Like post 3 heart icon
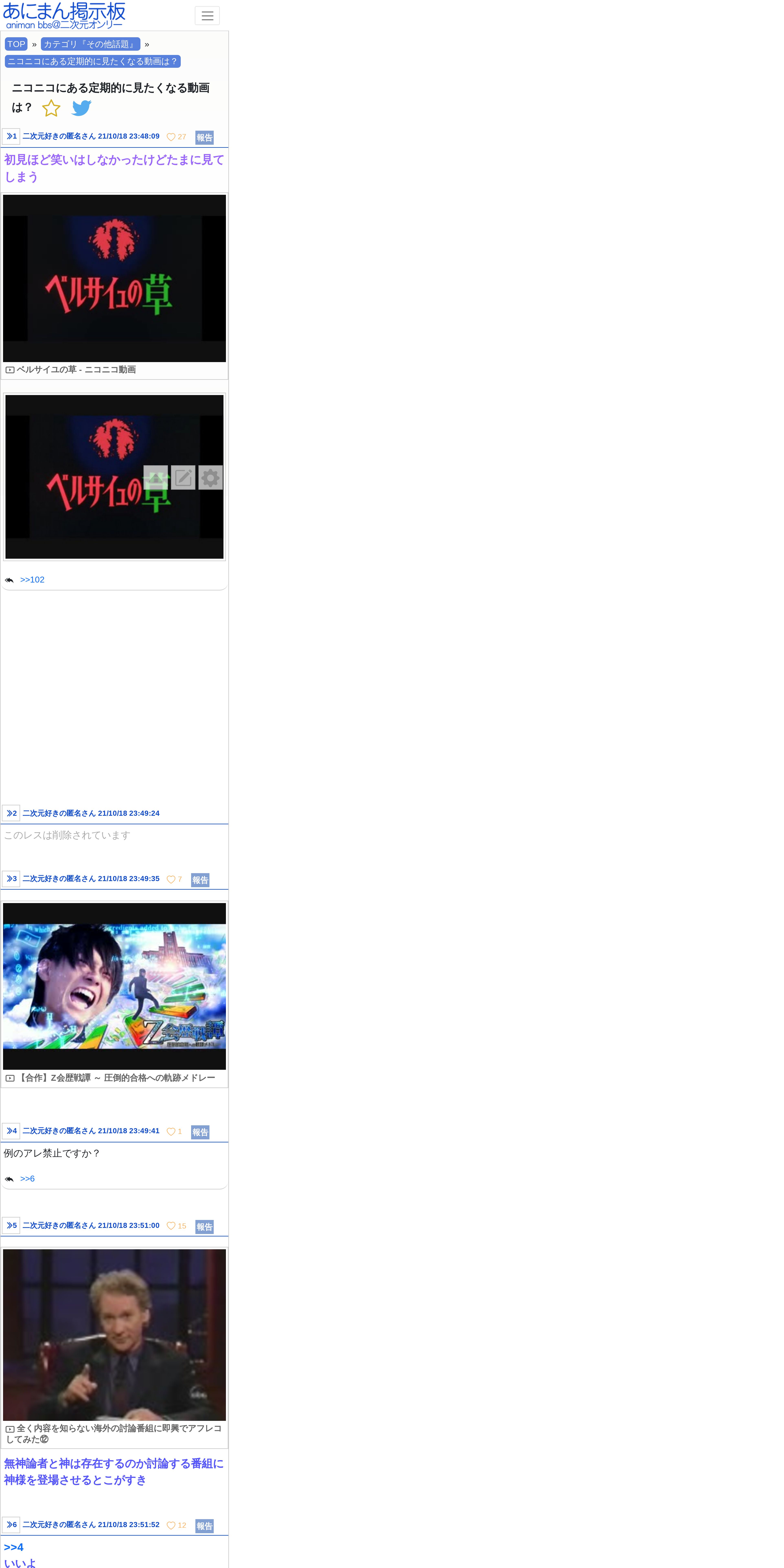Image resolution: width=784 pixels, height=1568 pixels. (171, 880)
